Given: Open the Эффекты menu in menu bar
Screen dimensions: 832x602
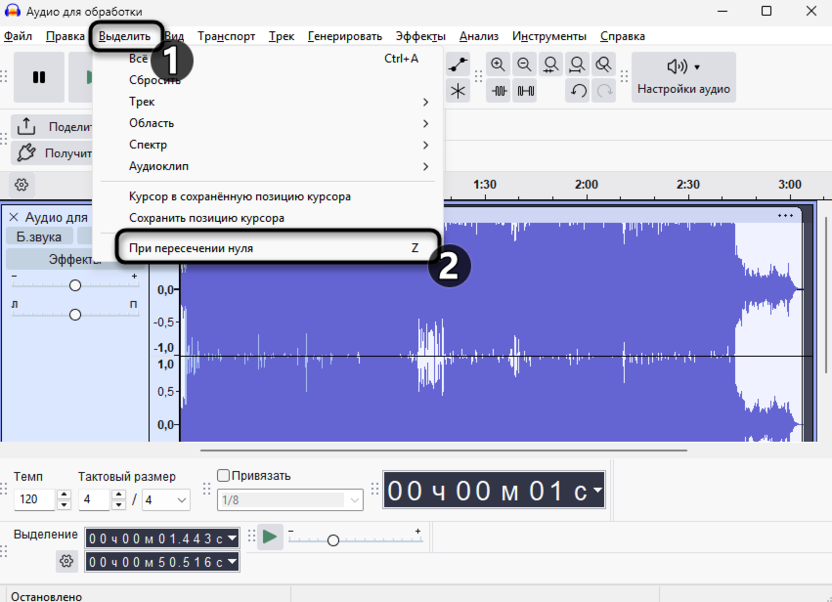Looking at the screenshot, I should coord(420,36).
